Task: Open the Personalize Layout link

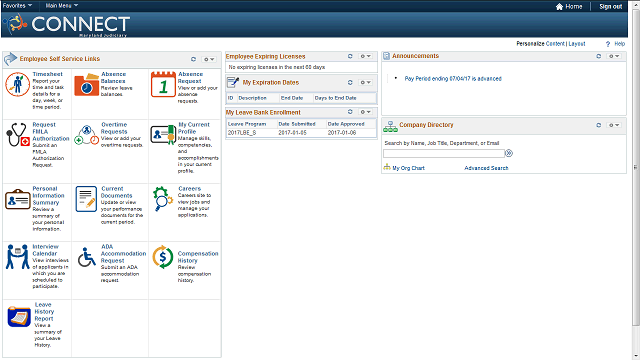Action: 577,44
